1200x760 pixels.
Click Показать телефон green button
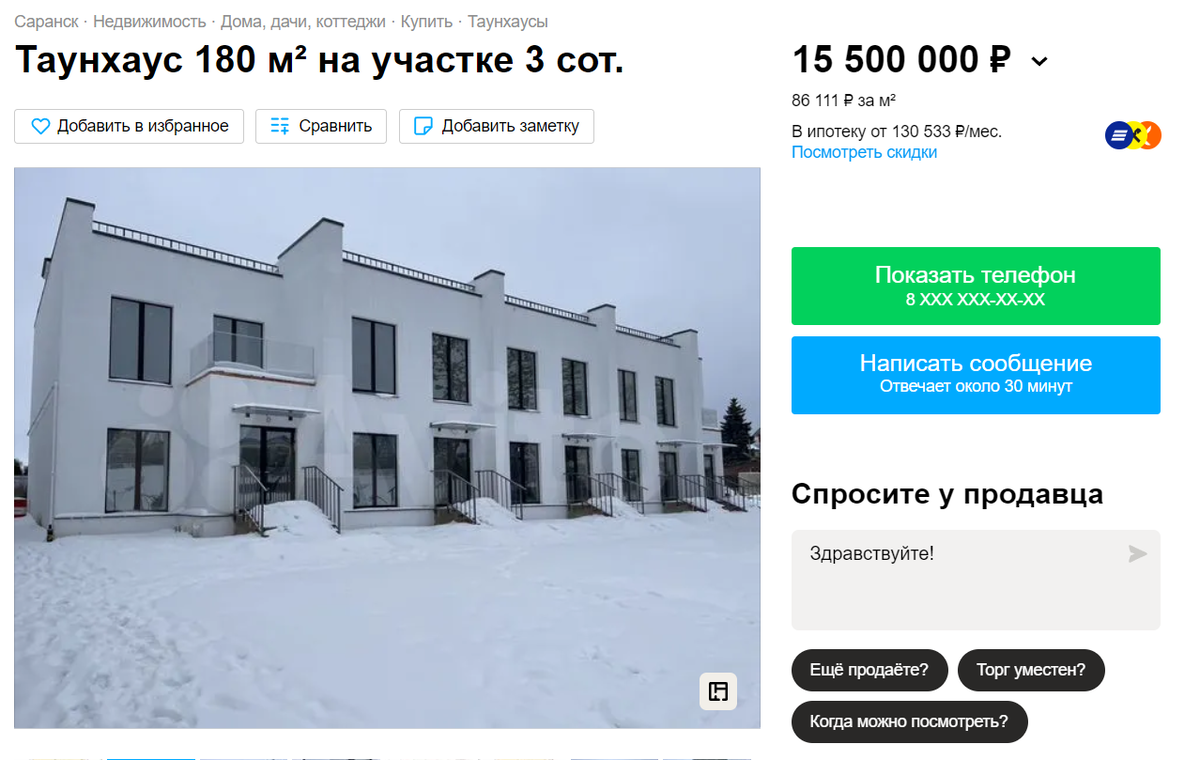[x=976, y=286]
